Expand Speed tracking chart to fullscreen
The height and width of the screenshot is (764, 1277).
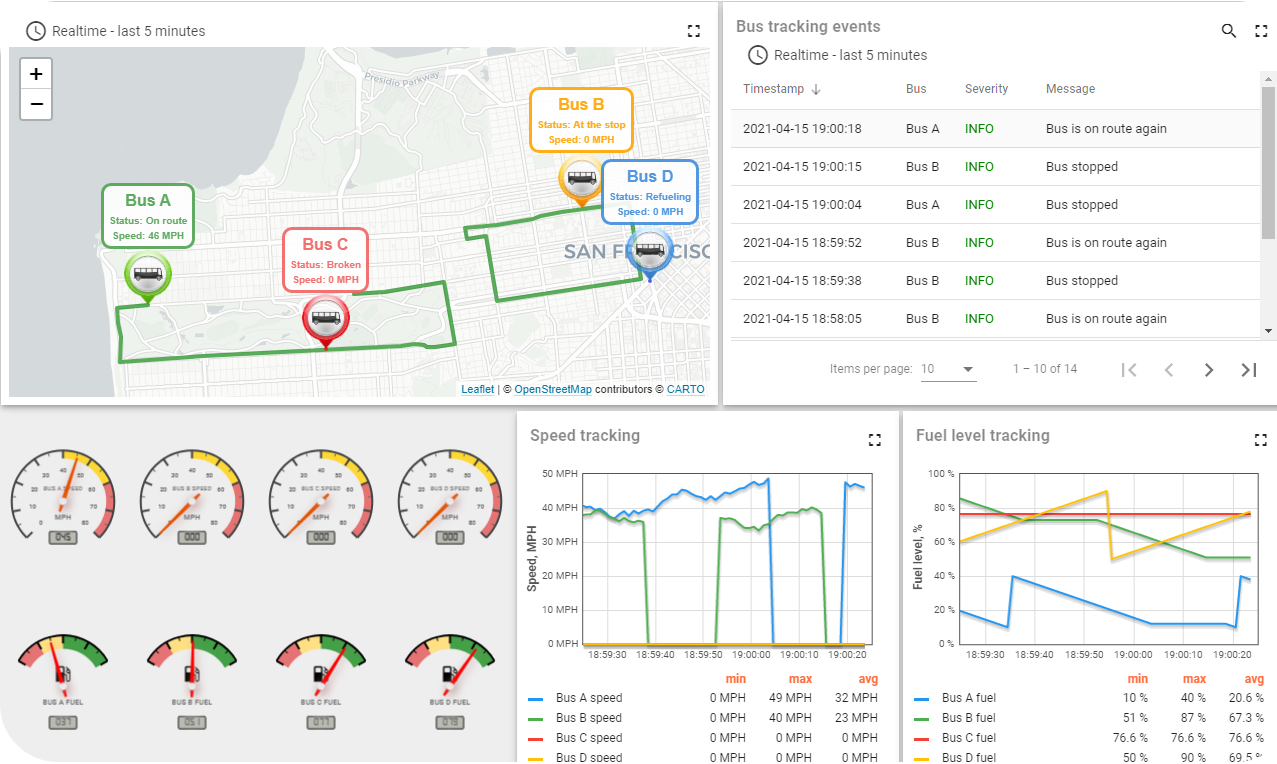coord(875,440)
